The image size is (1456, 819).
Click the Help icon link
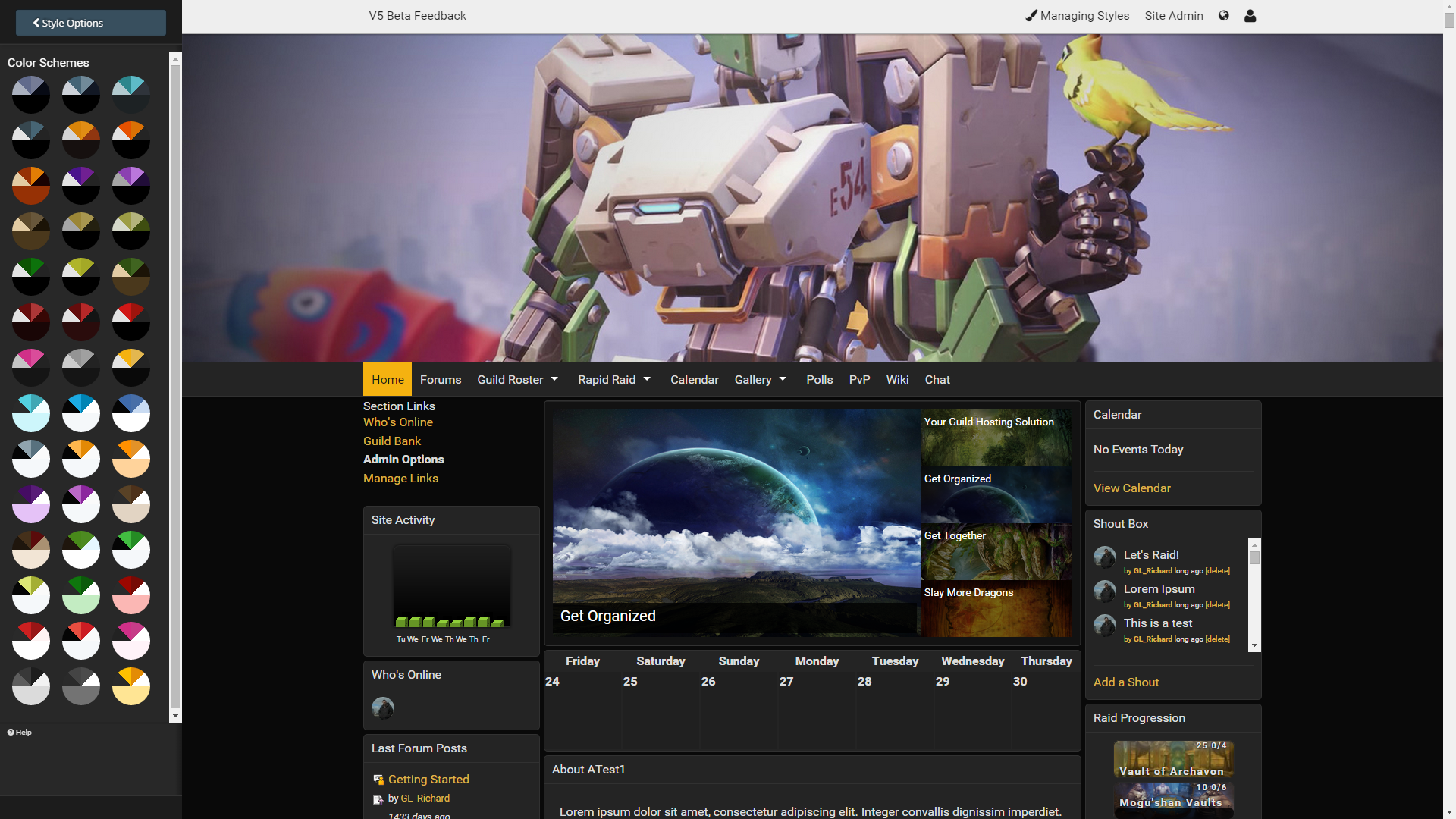click(x=20, y=733)
